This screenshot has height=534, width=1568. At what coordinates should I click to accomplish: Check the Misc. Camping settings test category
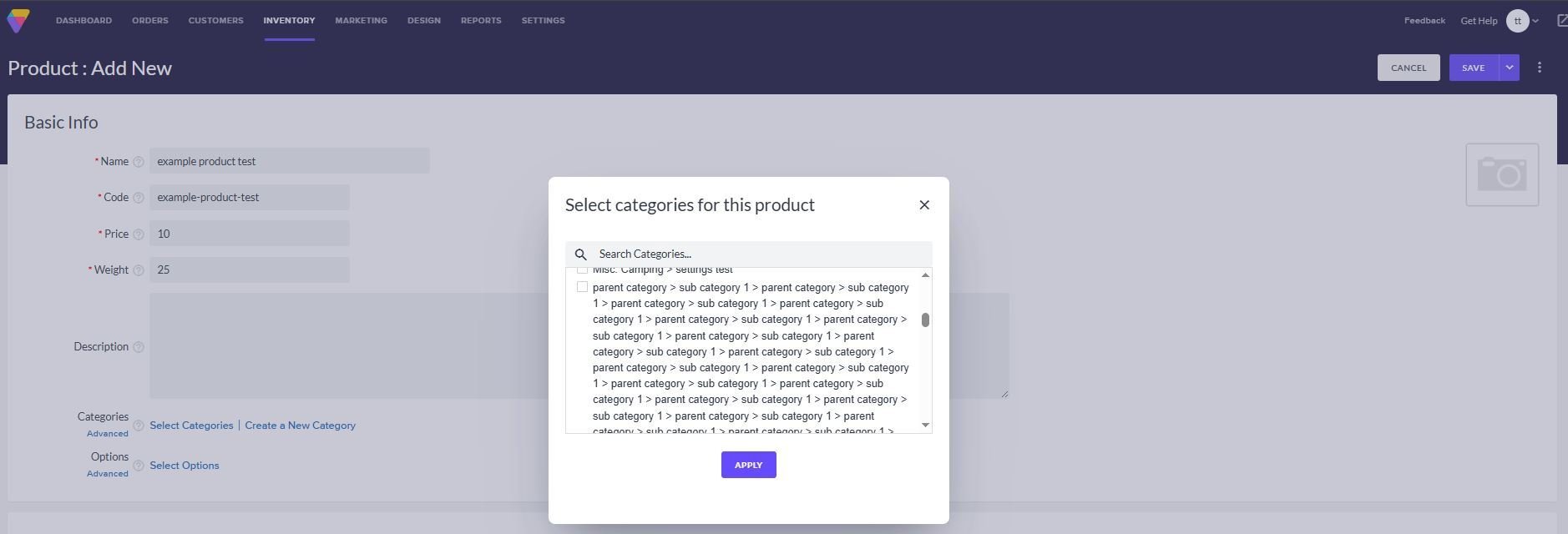click(x=582, y=269)
